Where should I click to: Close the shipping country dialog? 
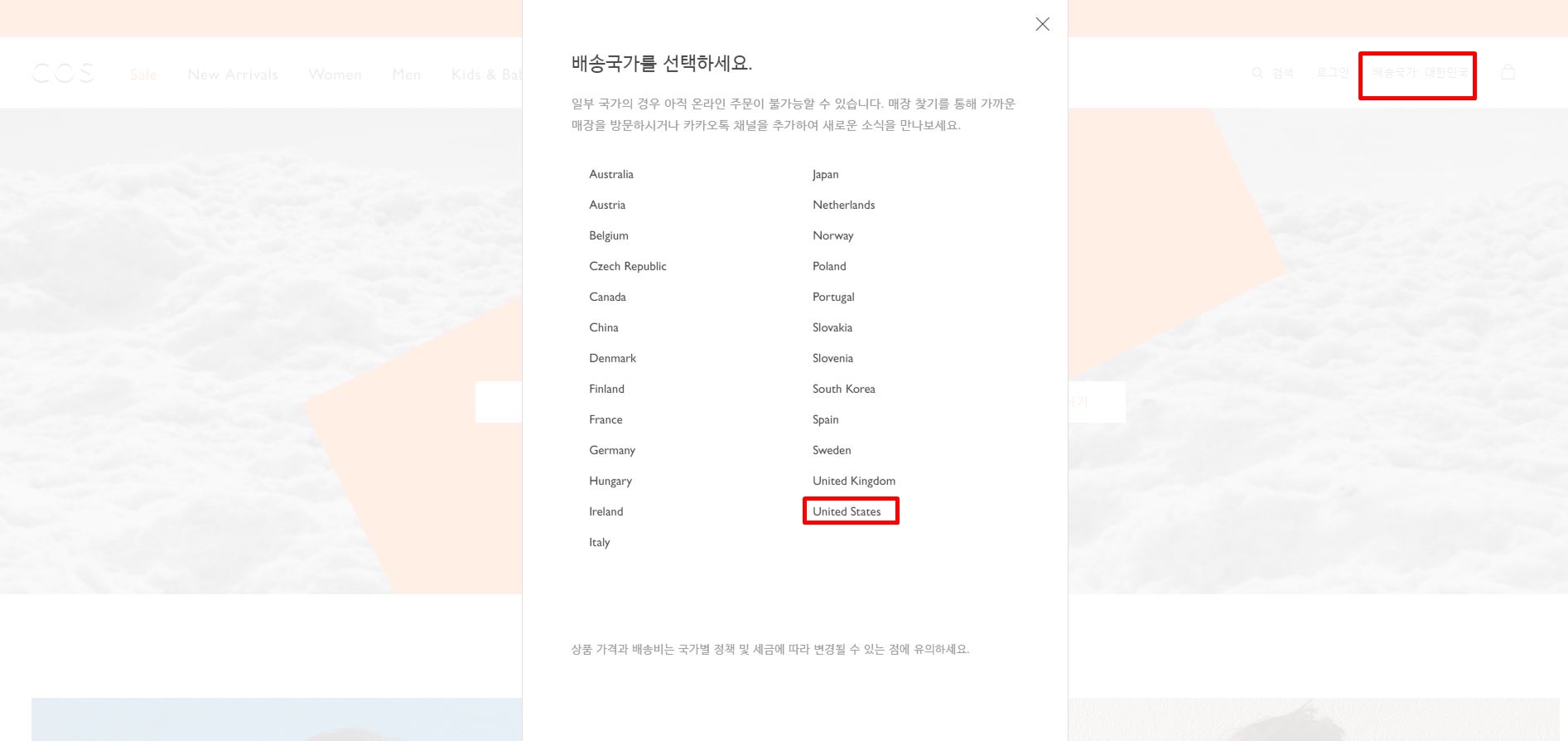[1042, 24]
